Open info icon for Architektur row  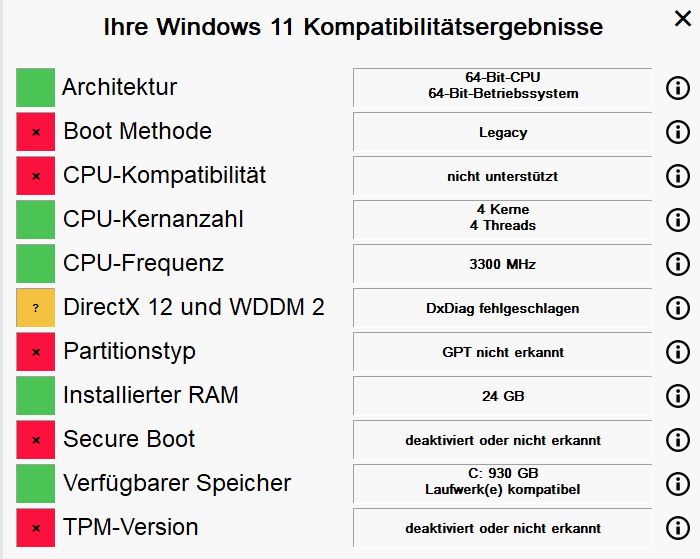678,88
